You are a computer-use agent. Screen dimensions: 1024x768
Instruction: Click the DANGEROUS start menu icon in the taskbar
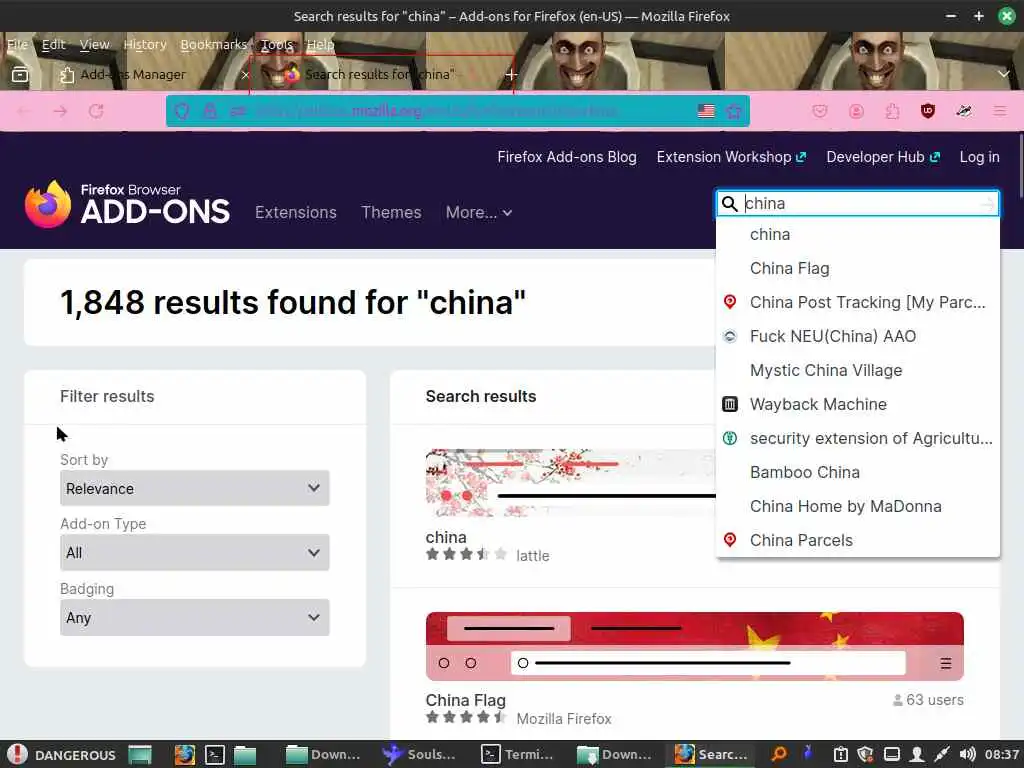[x=18, y=754]
